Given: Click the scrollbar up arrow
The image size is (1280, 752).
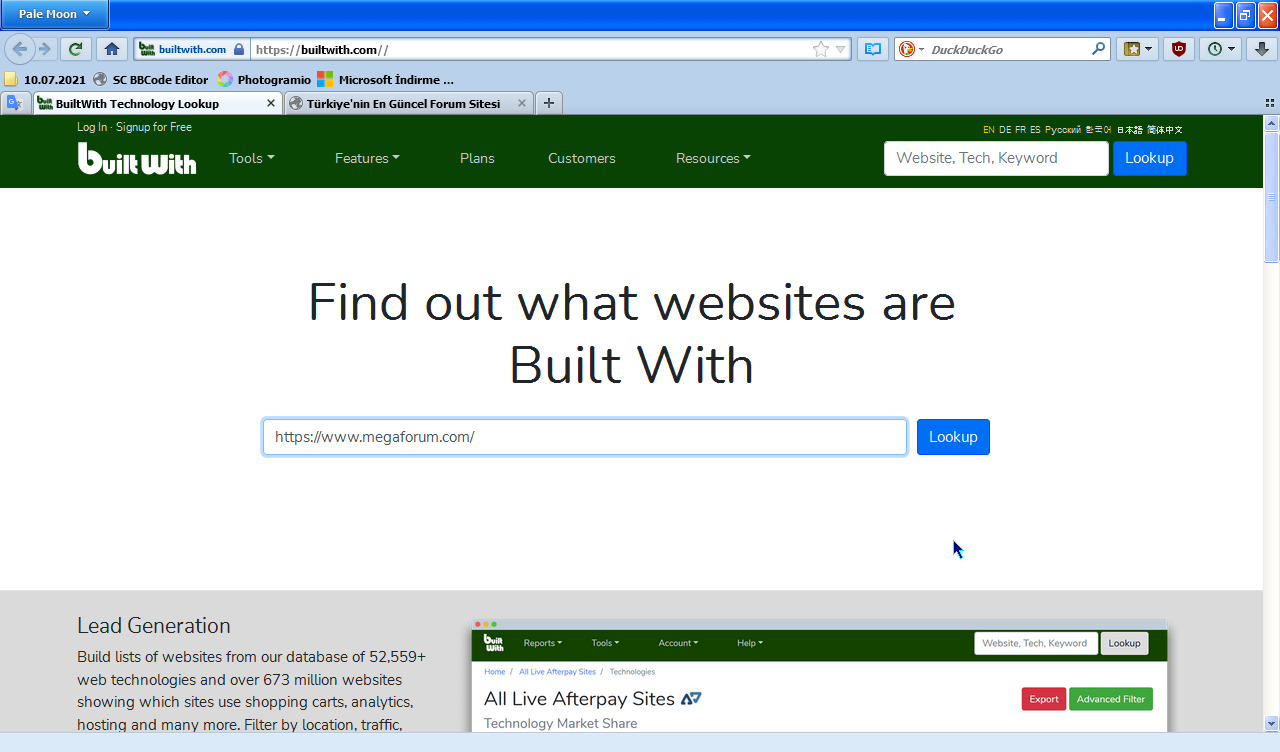Looking at the screenshot, I should pos(1272,123).
